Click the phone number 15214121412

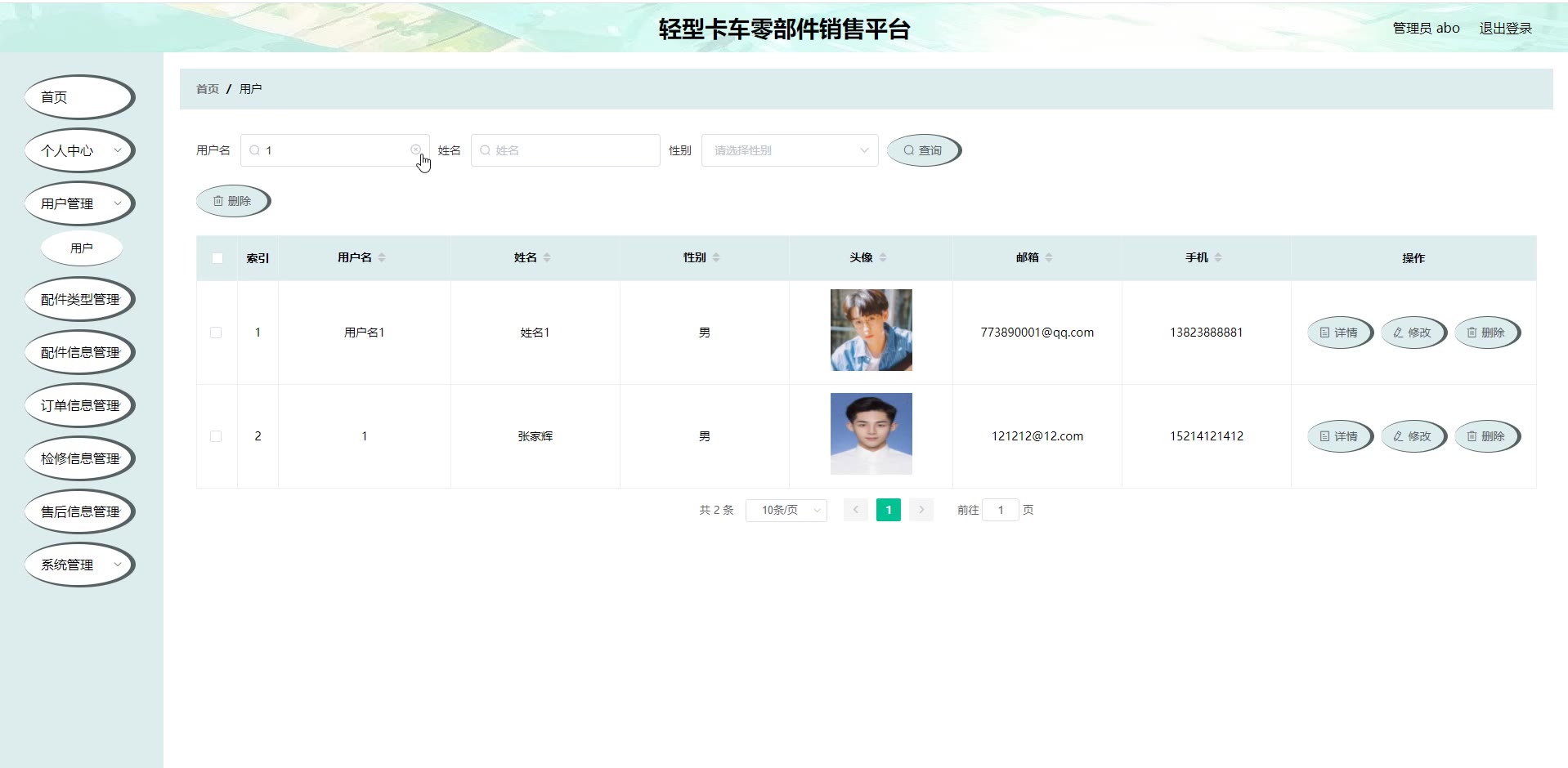(1207, 436)
